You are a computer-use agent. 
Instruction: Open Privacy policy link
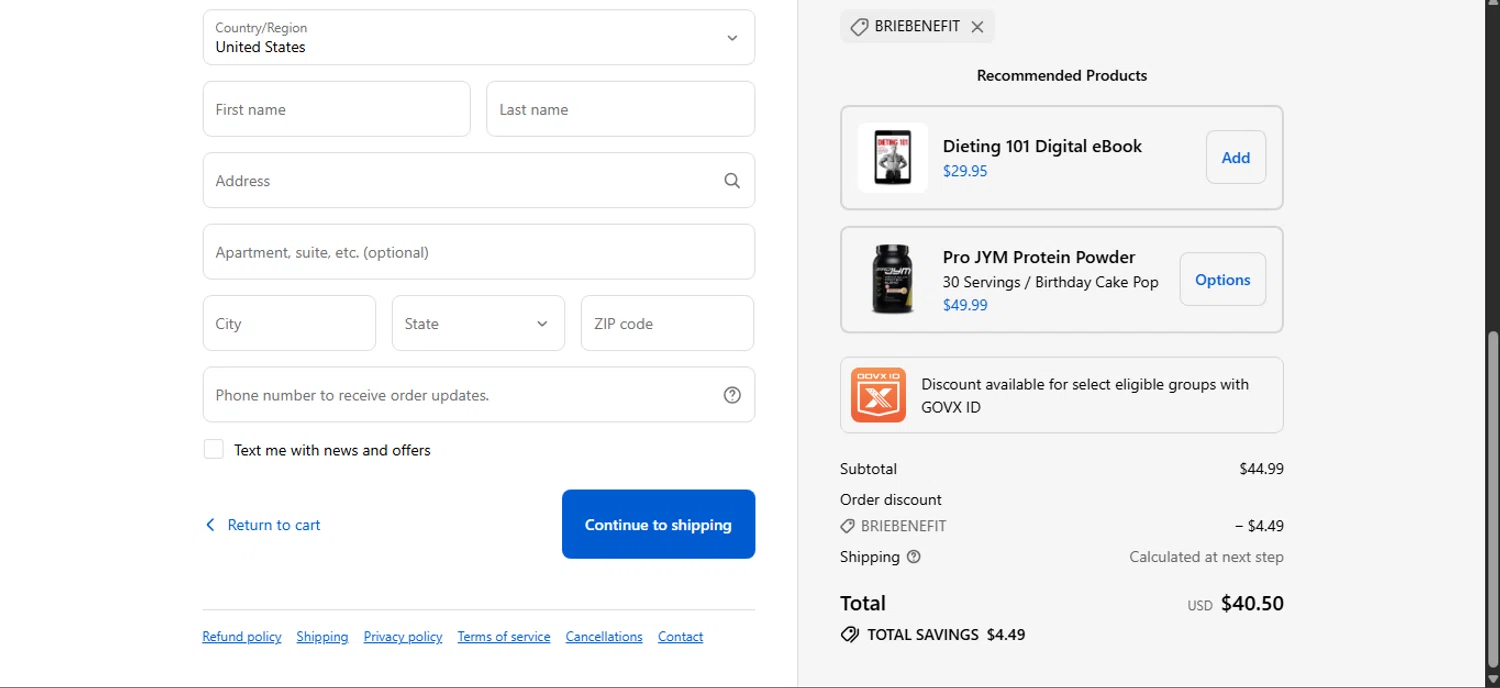tap(403, 637)
